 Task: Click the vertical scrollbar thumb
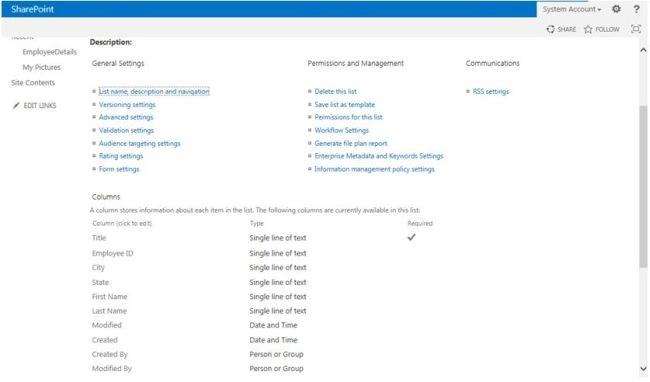(643, 186)
